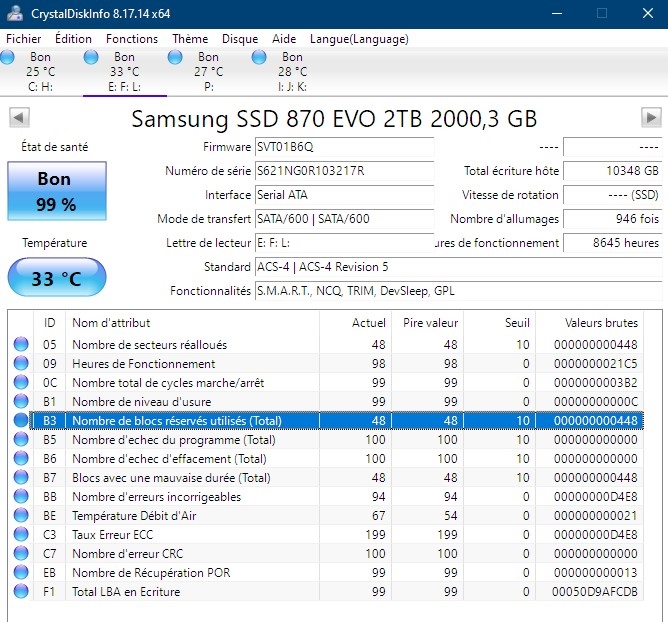Click the transfer mode field SATA/600 | SATA/600

344,219
